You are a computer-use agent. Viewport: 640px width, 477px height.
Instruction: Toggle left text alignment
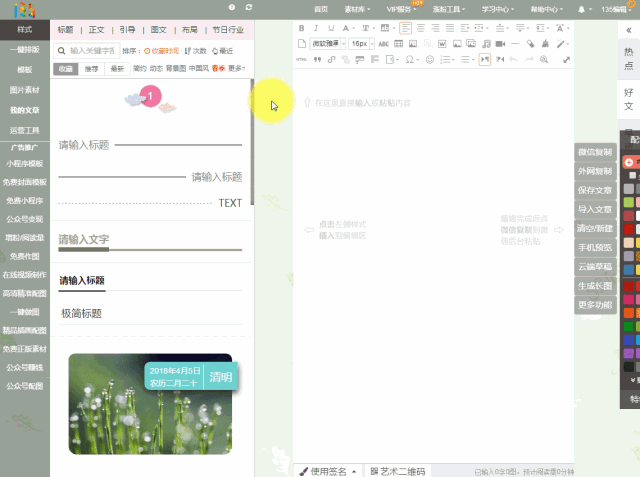(405, 28)
